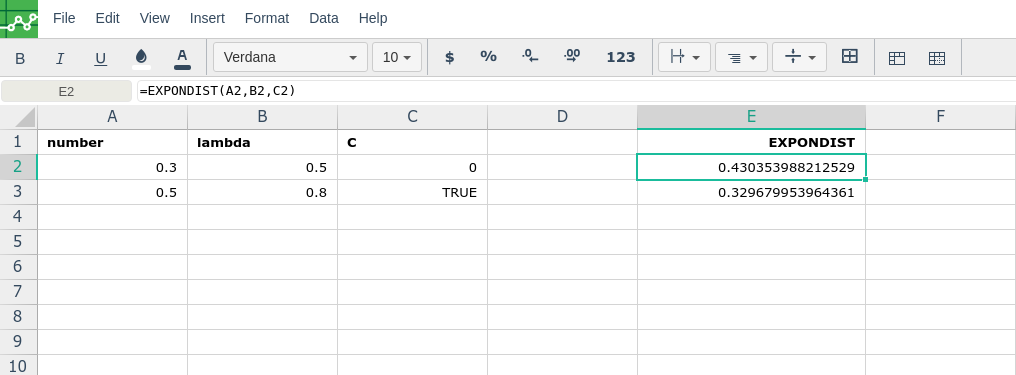The width and height of the screenshot is (1016, 375).
Task: Open the fill color picker
Action: (141, 58)
